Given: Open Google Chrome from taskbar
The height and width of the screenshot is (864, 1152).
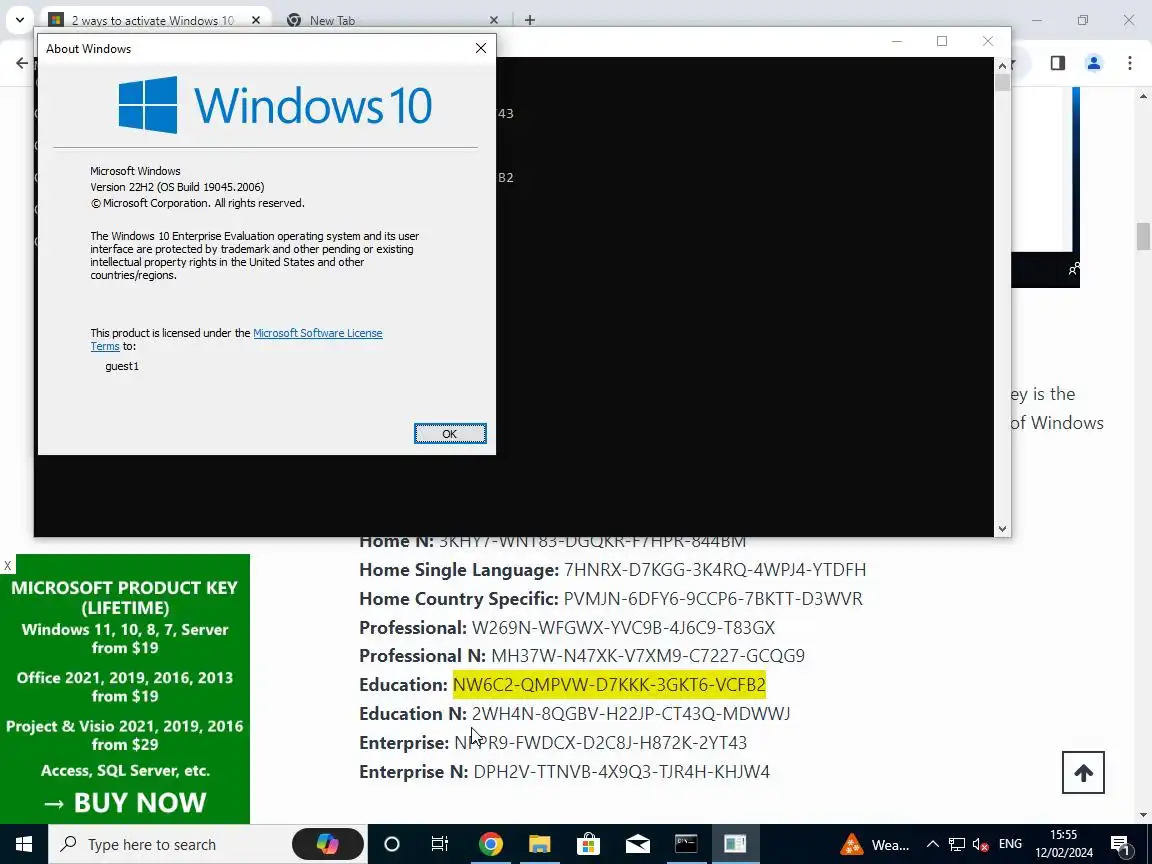Looking at the screenshot, I should pos(490,844).
